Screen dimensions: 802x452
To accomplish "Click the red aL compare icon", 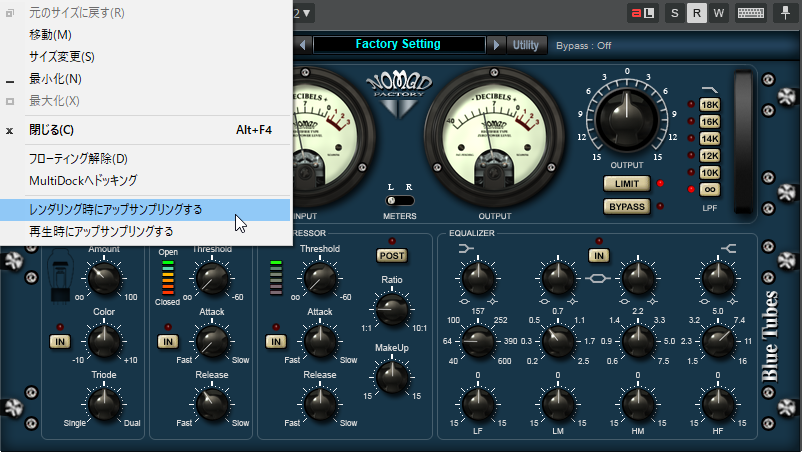I will click(x=643, y=13).
